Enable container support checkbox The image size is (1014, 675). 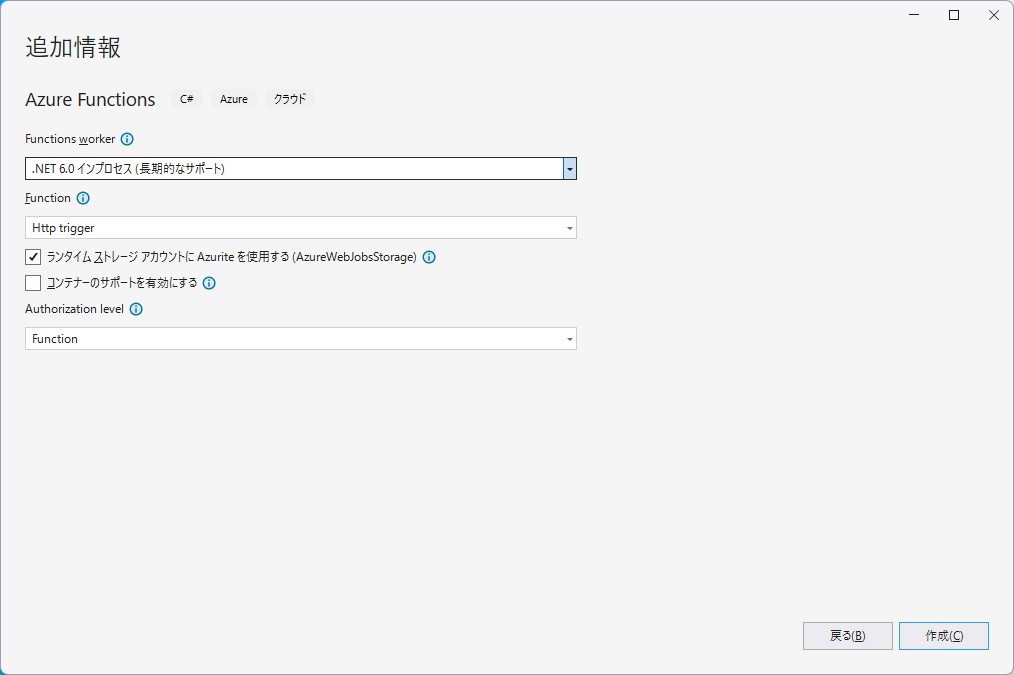33,283
